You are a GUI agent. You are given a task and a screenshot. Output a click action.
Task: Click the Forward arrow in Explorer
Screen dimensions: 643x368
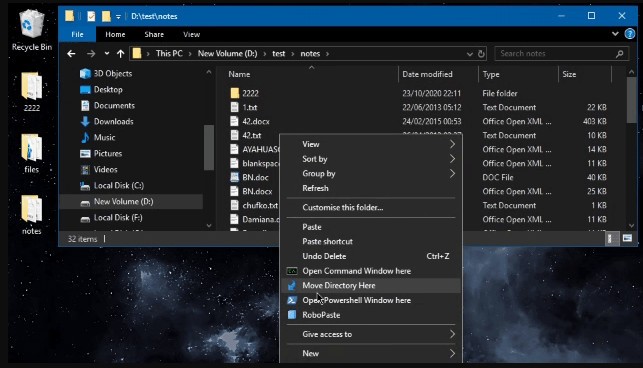[91, 54]
